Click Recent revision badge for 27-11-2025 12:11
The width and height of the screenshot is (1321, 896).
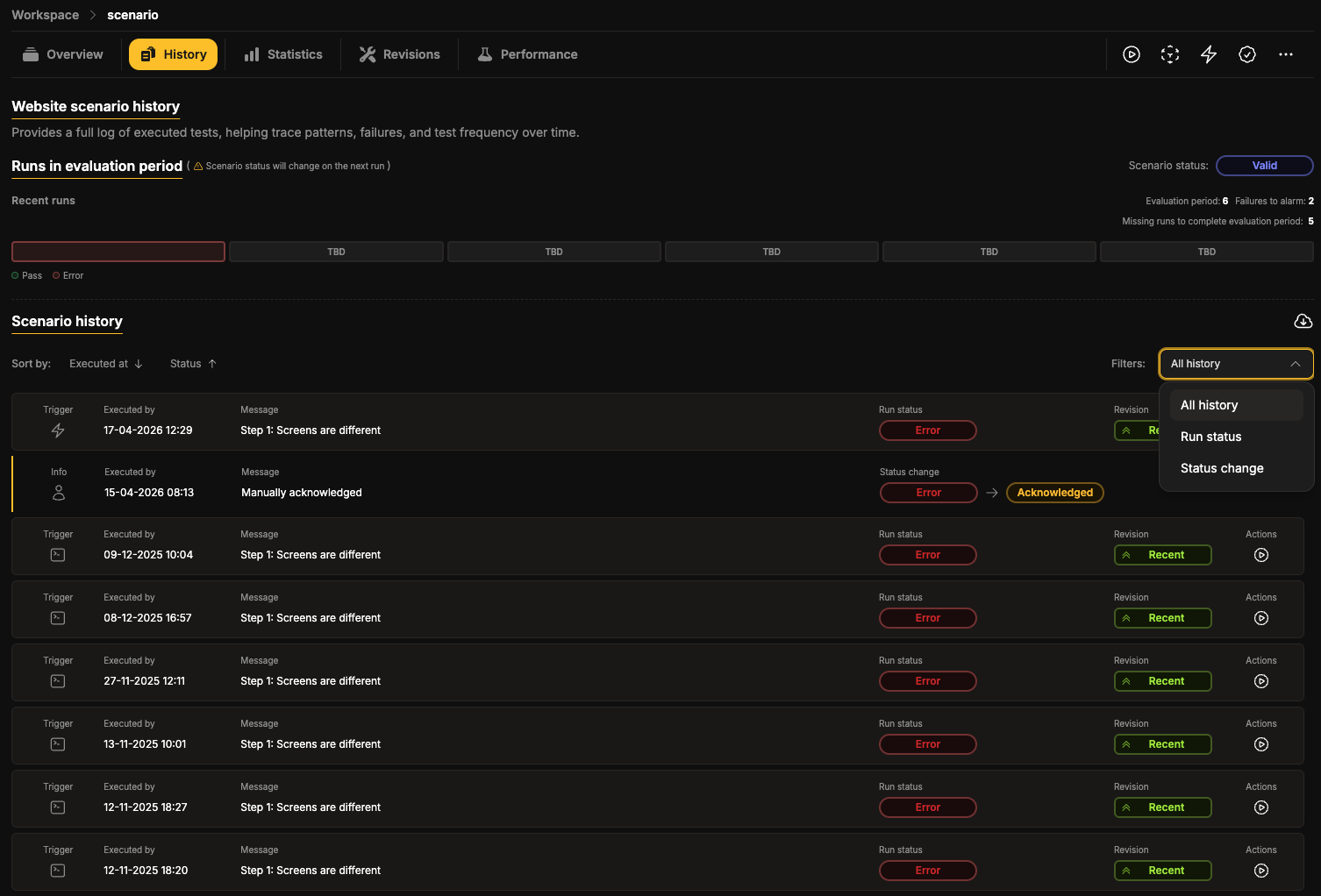coord(1162,681)
